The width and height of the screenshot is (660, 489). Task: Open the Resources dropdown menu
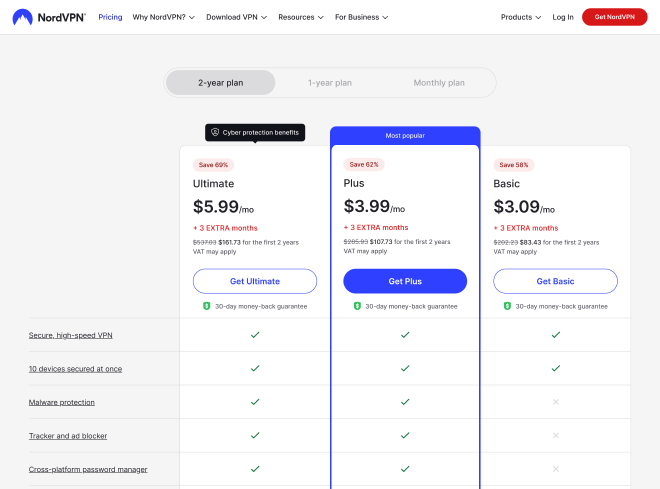(x=301, y=17)
